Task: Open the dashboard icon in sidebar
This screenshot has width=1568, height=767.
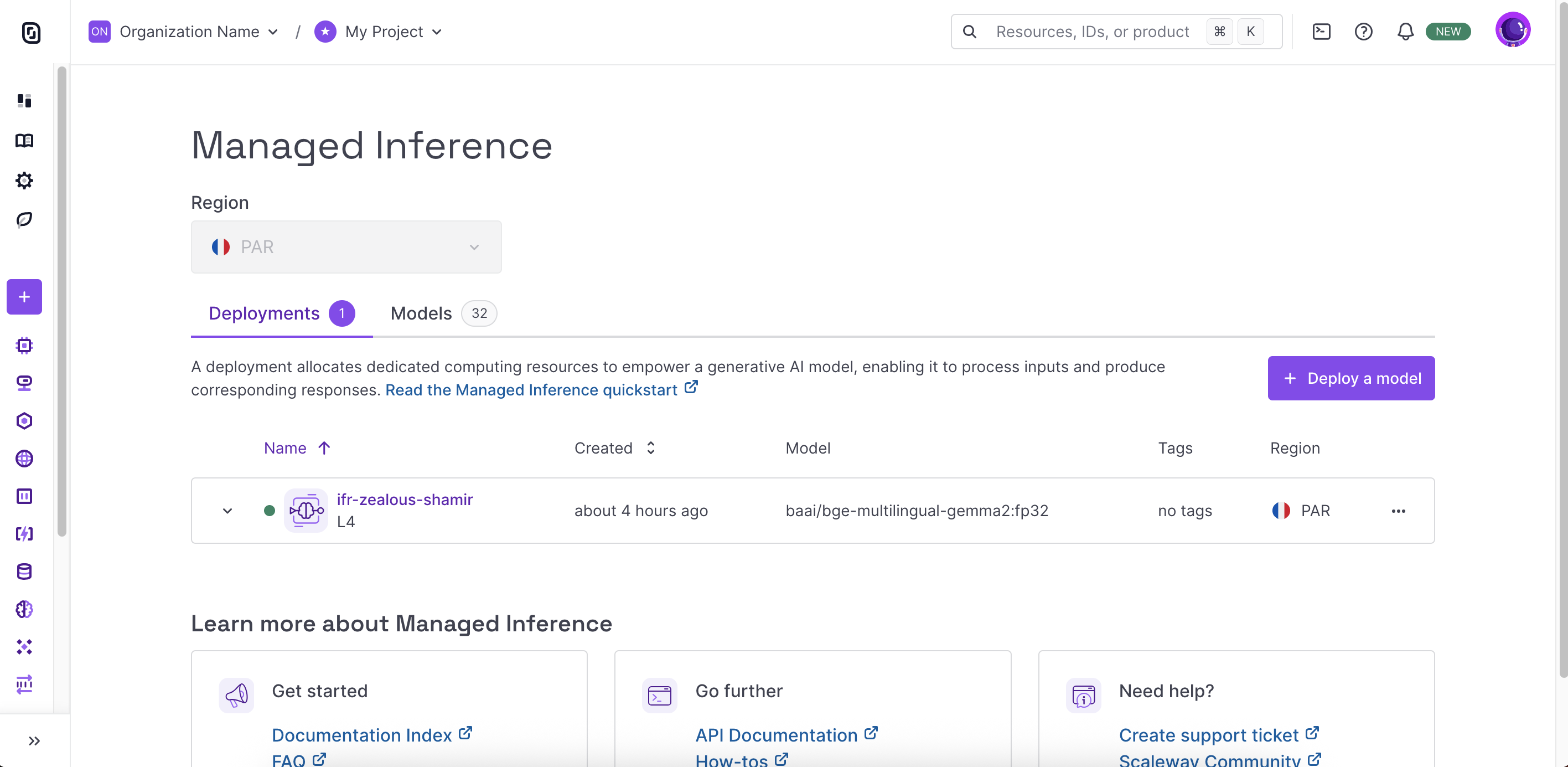Action: pos(24,101)
